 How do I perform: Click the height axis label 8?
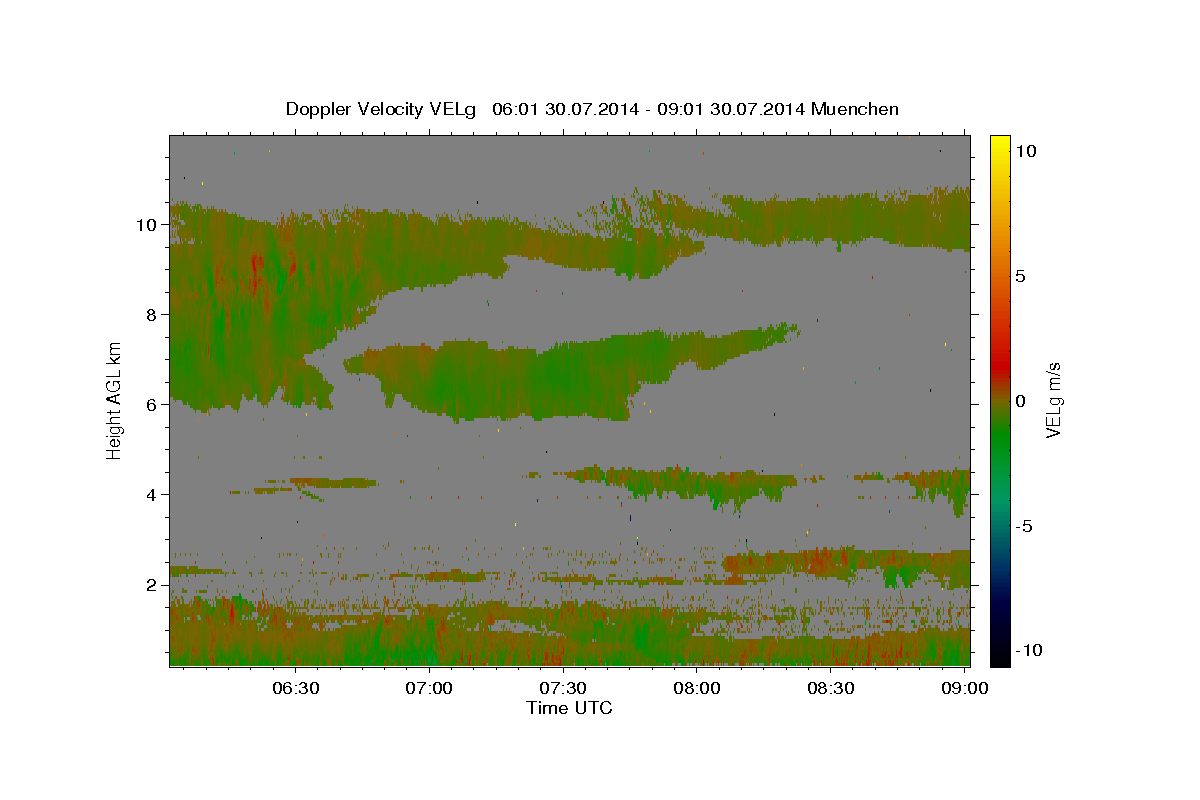[151, 315]
